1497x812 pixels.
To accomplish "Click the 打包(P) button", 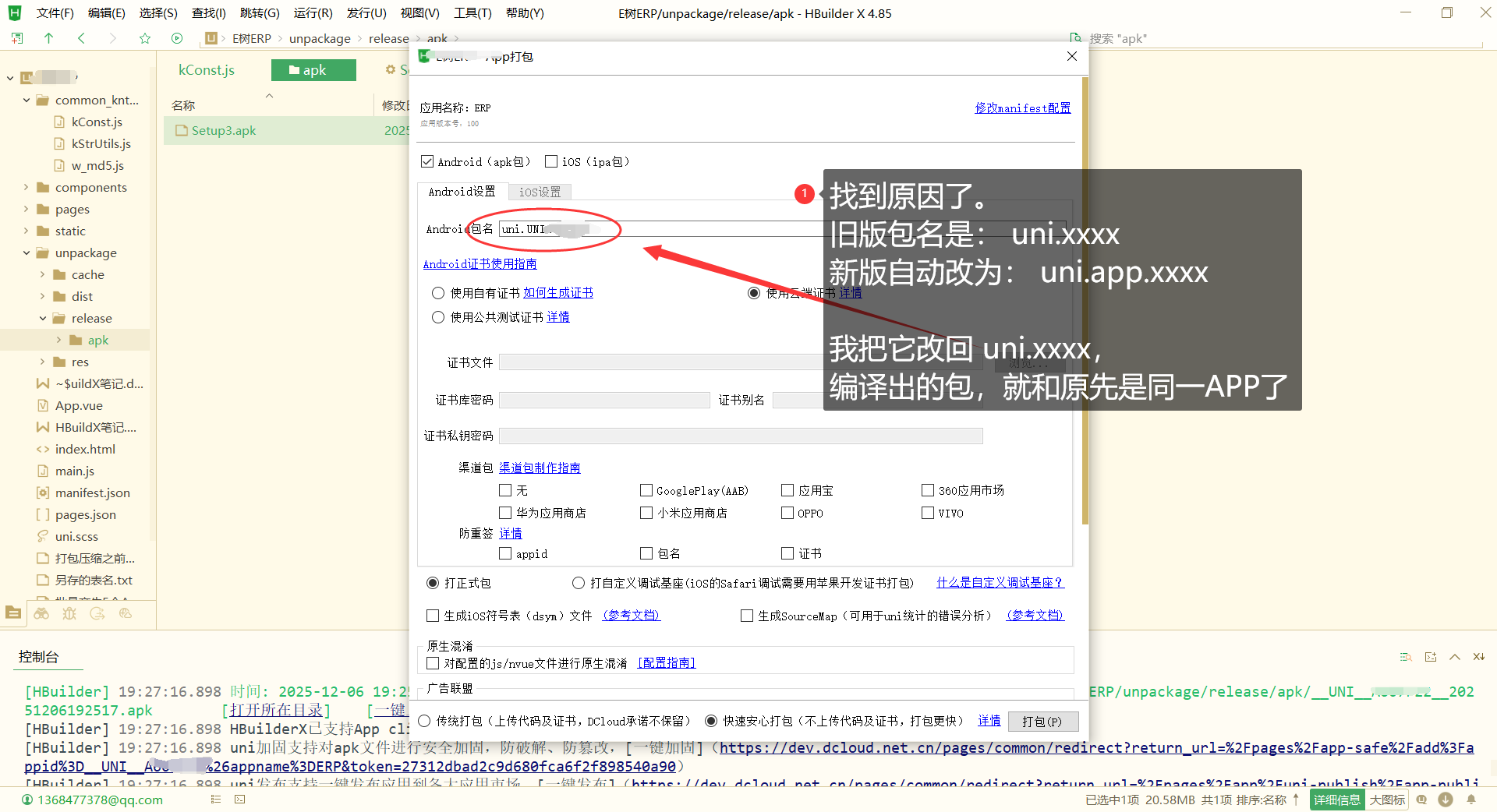I will [1042, 722].
